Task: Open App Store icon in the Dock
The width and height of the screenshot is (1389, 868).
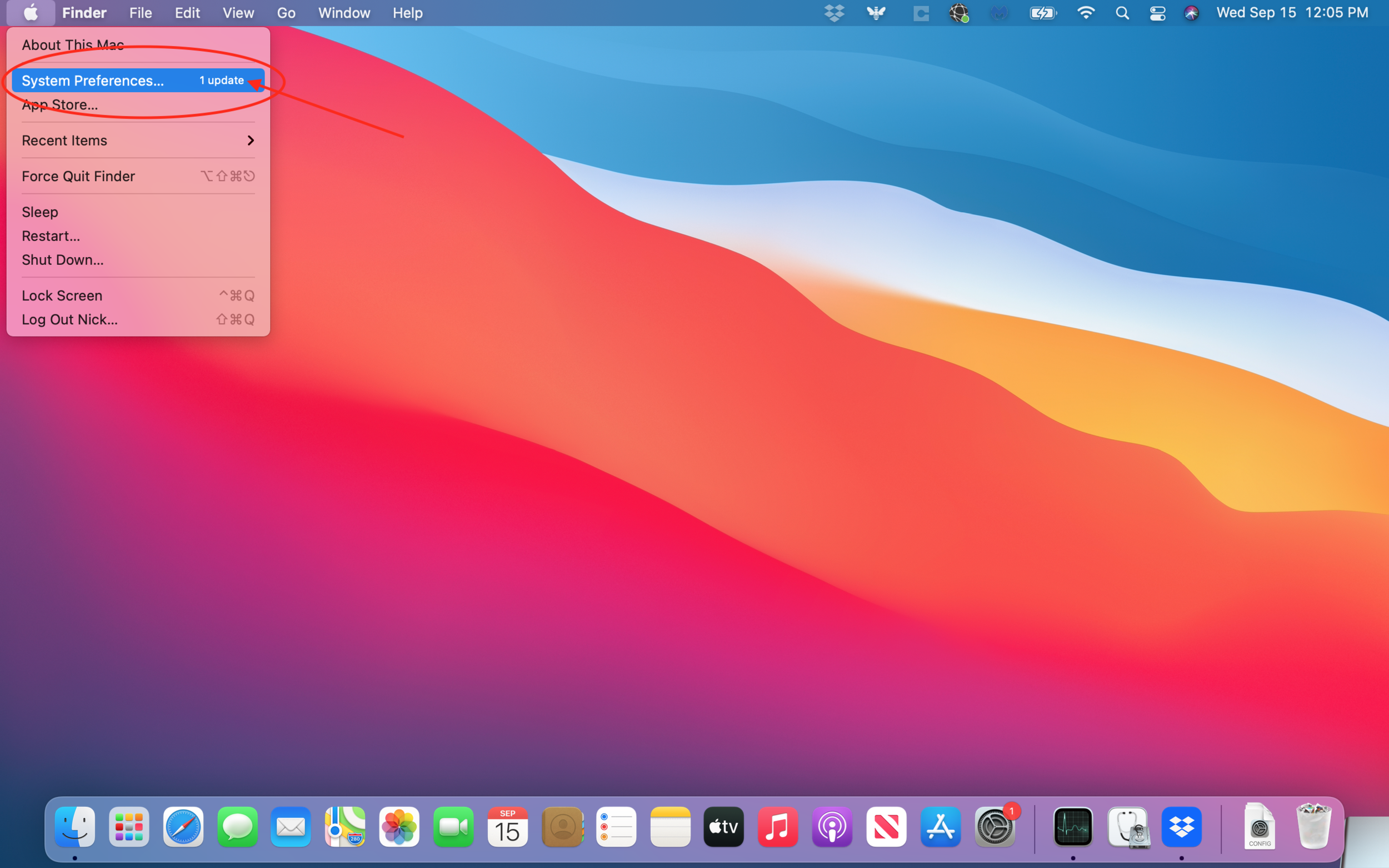Action: click(941, 827)
